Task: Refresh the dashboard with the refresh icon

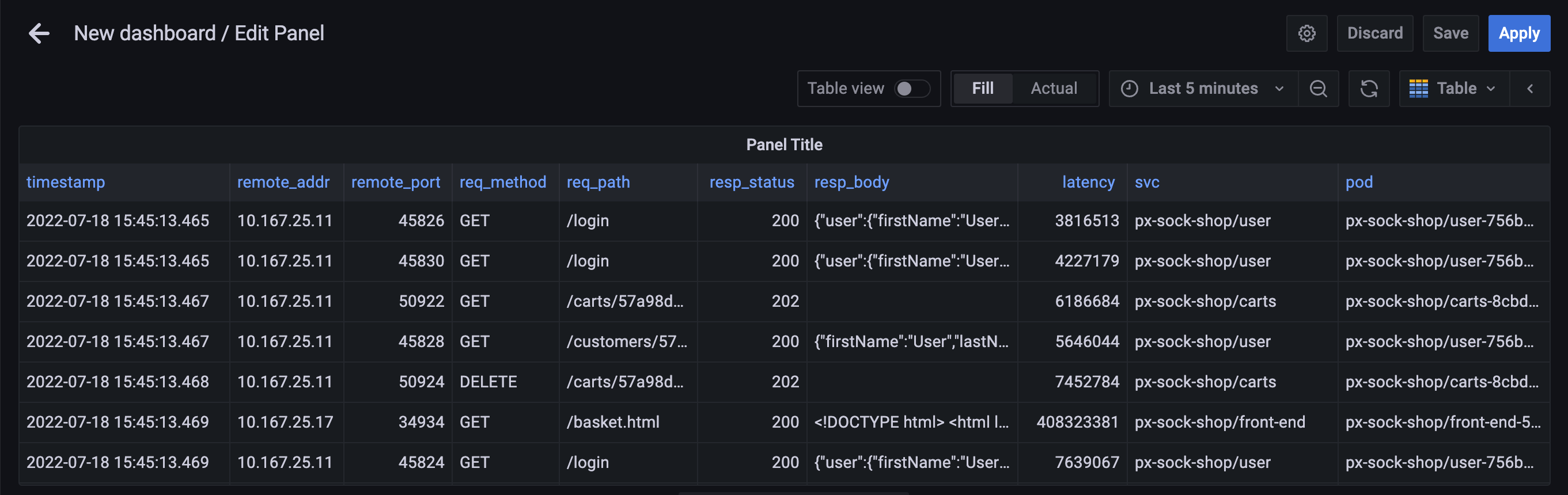Action: [x=1368, y=89]
